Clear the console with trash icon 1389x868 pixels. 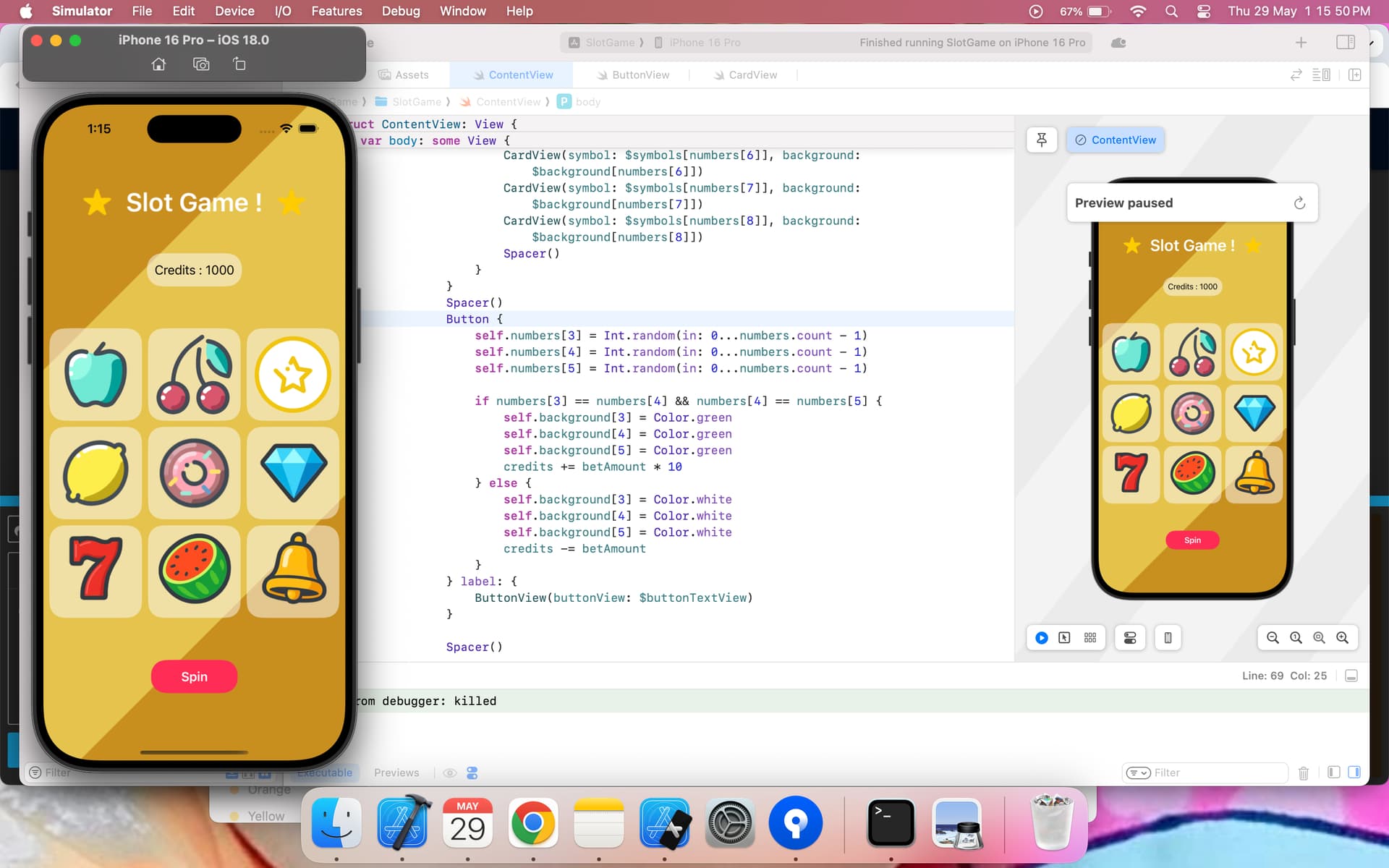pos(1304,773)
